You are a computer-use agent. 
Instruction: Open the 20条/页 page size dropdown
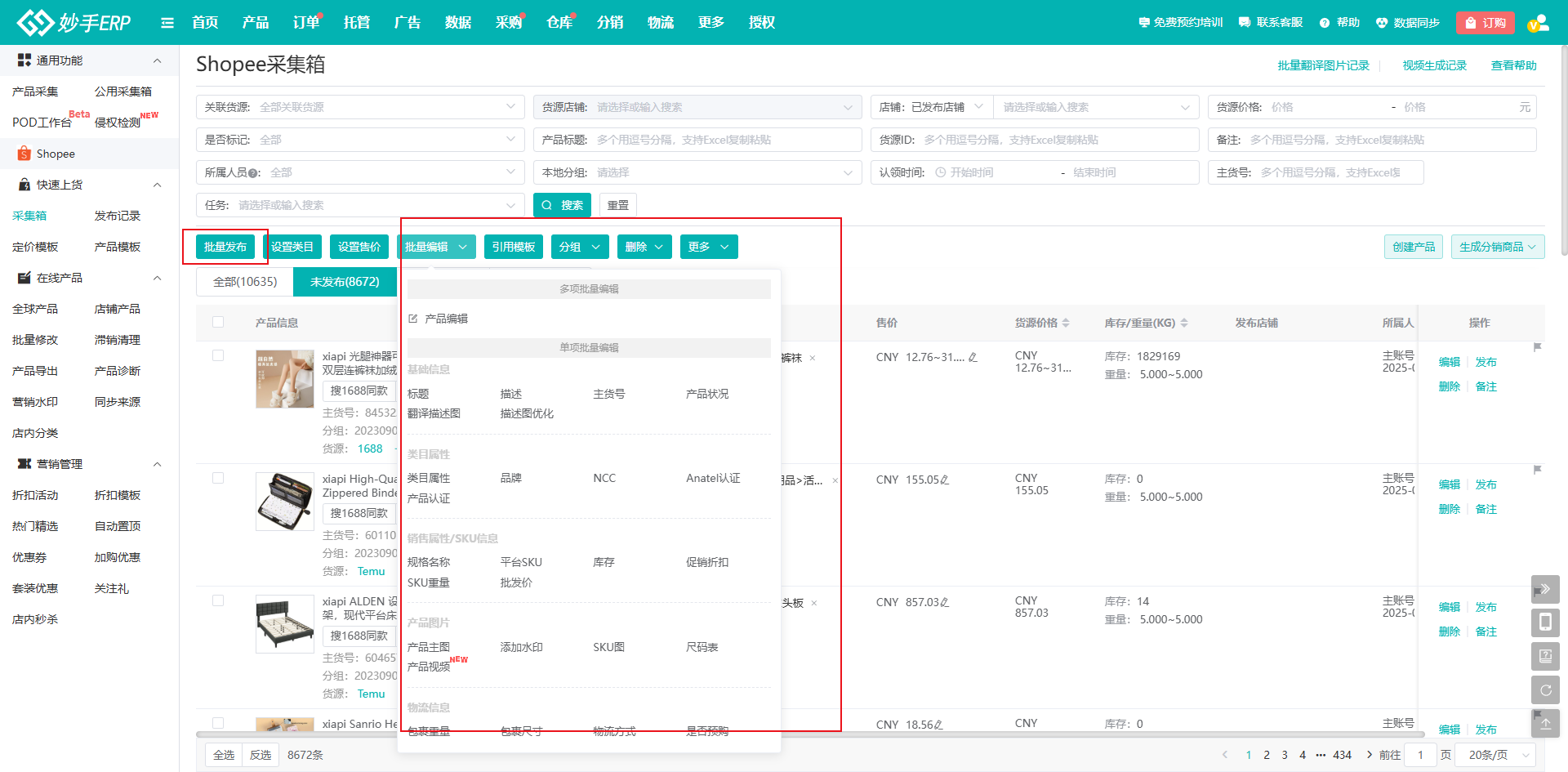[1499, 755]
